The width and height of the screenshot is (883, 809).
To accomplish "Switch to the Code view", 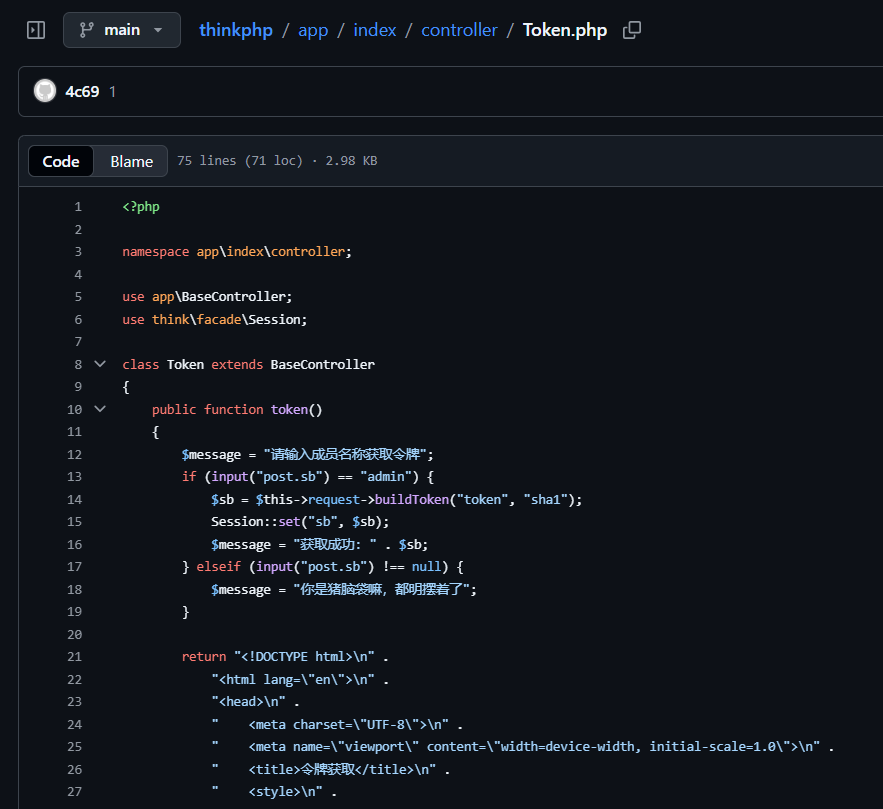I will coord(61,161).
